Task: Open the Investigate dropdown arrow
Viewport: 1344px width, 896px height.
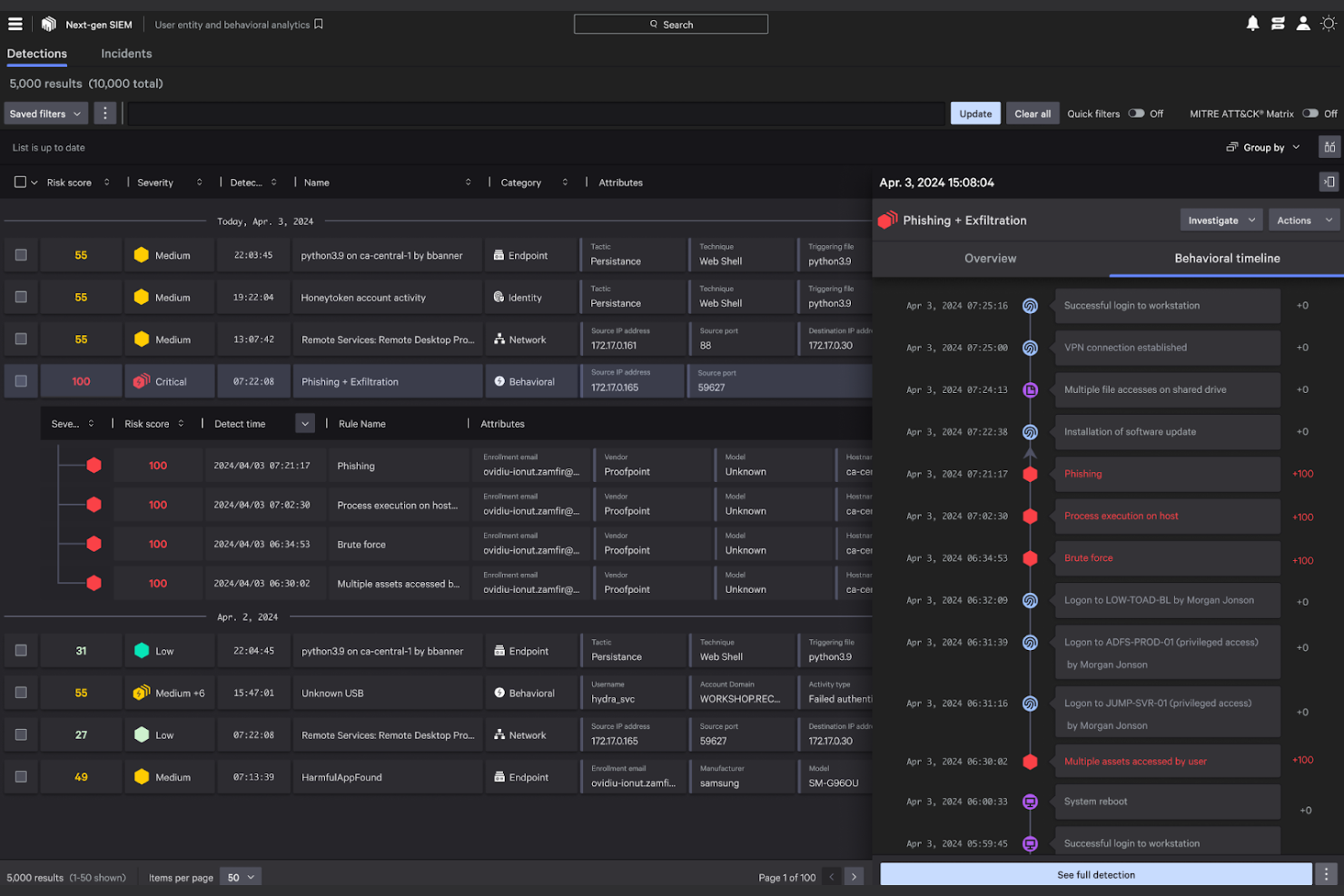Action: tap(1251, 219)
